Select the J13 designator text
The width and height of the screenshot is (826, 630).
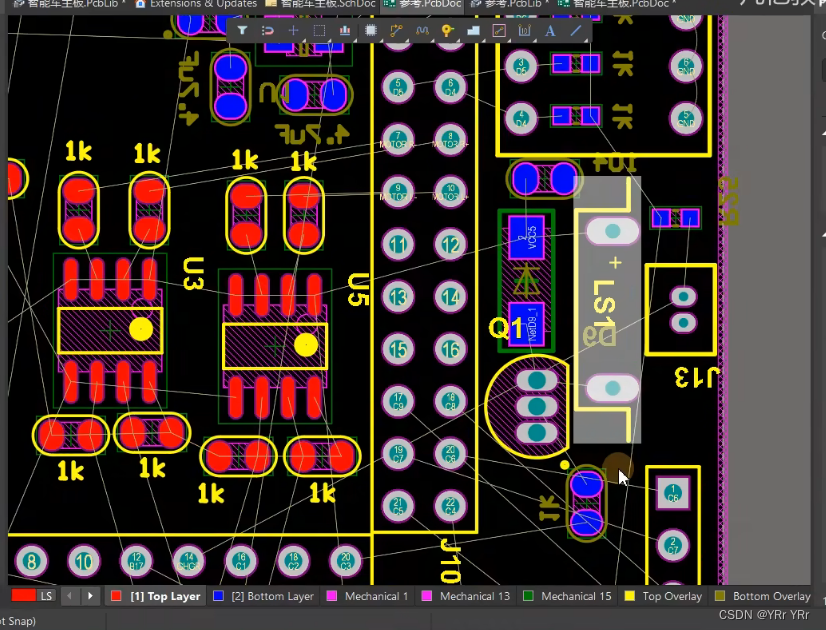click(697, 377)
